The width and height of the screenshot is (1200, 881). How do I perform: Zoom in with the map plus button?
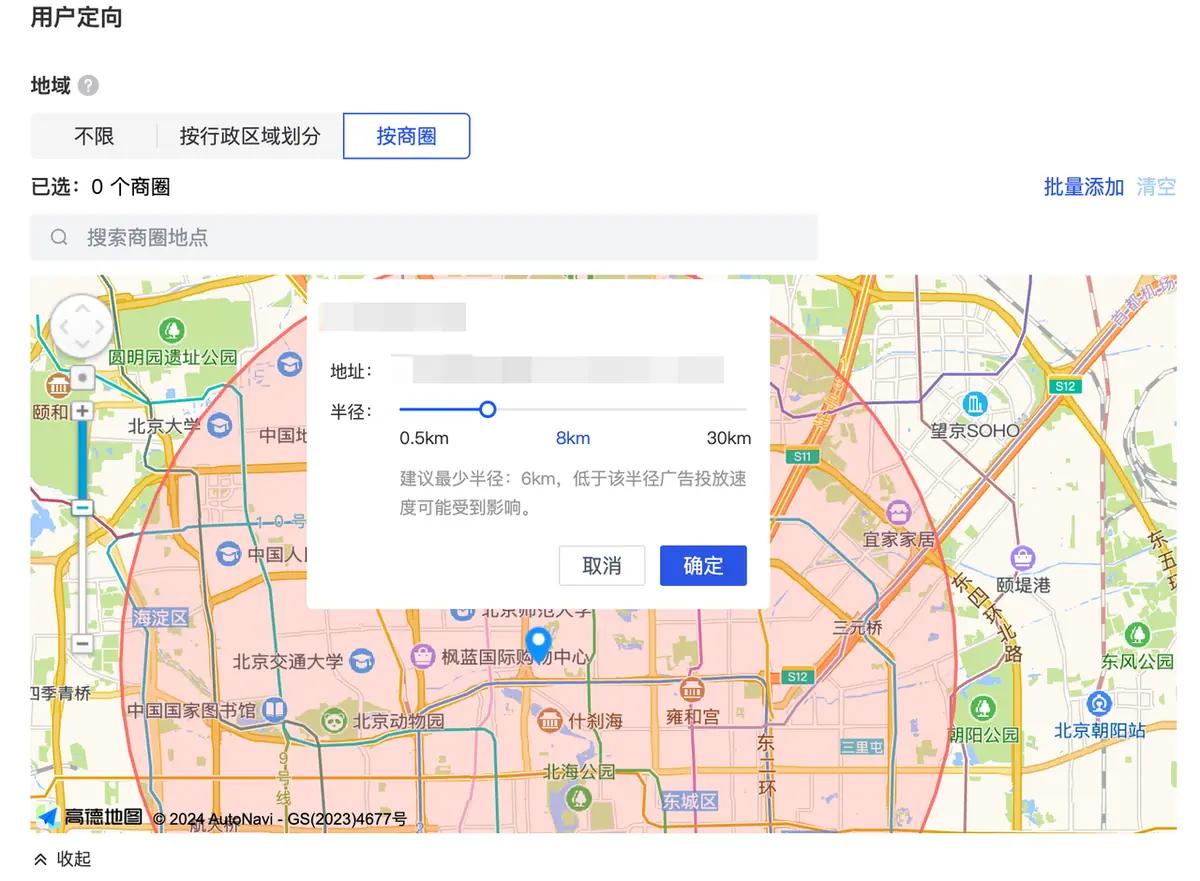[82, 411]
